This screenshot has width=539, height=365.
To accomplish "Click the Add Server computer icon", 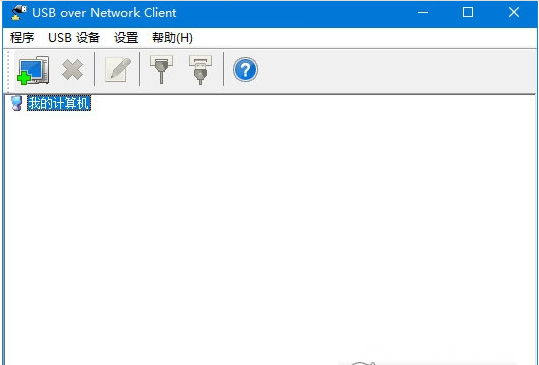I will tap(33, 70).
